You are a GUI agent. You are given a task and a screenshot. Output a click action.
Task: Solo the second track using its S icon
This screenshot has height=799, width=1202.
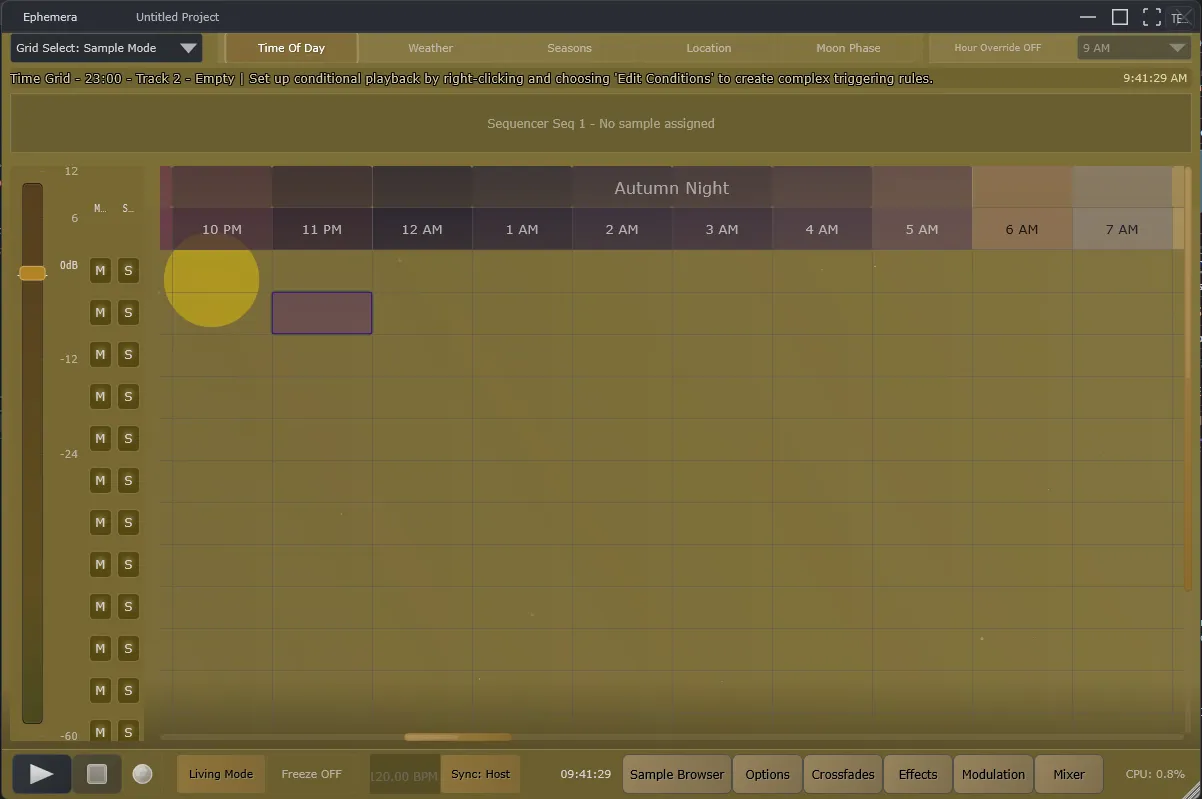click(128, 312)
